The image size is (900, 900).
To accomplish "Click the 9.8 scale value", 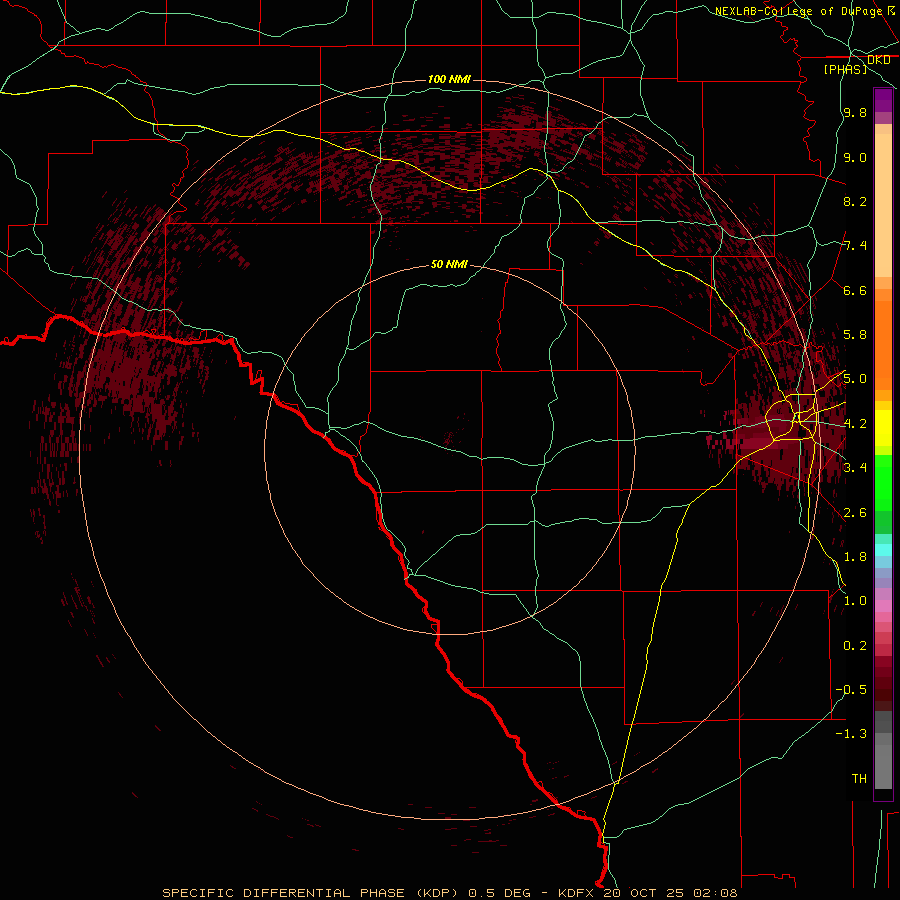I will tap(855, 112).
